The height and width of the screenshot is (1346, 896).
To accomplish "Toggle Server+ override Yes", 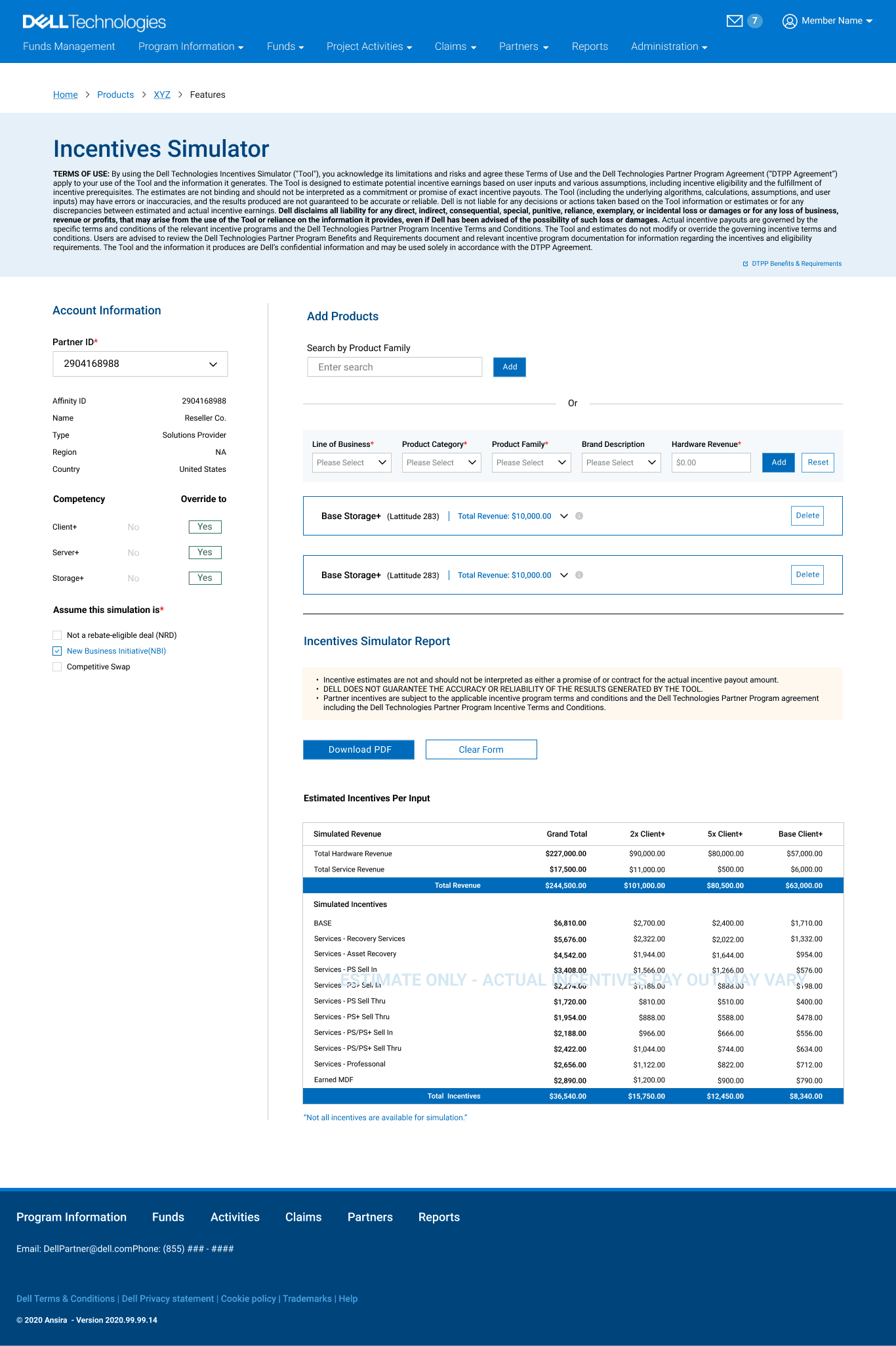I will (205, 553).
